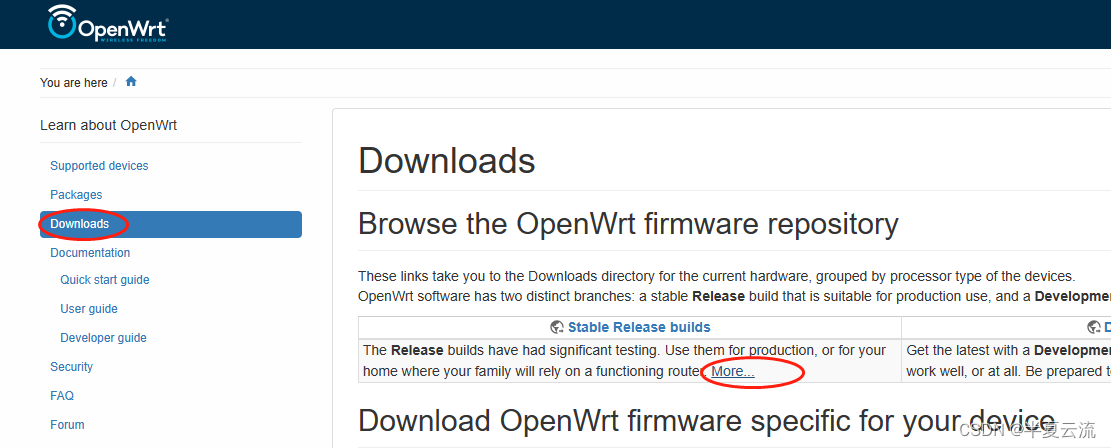Click More... link under Release builds

click(x=733, y=371)
